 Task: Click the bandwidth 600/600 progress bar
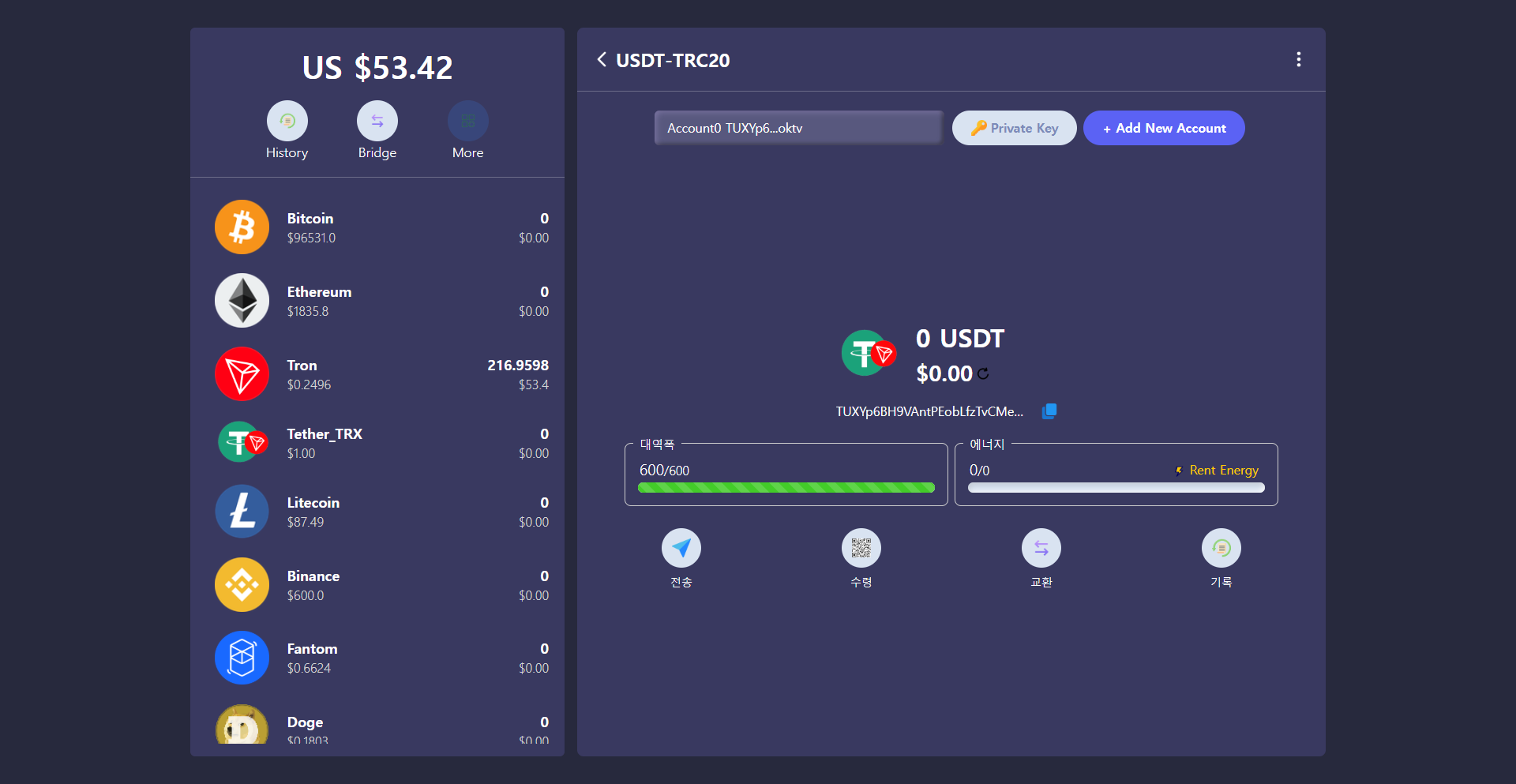(x=786, y=488)
